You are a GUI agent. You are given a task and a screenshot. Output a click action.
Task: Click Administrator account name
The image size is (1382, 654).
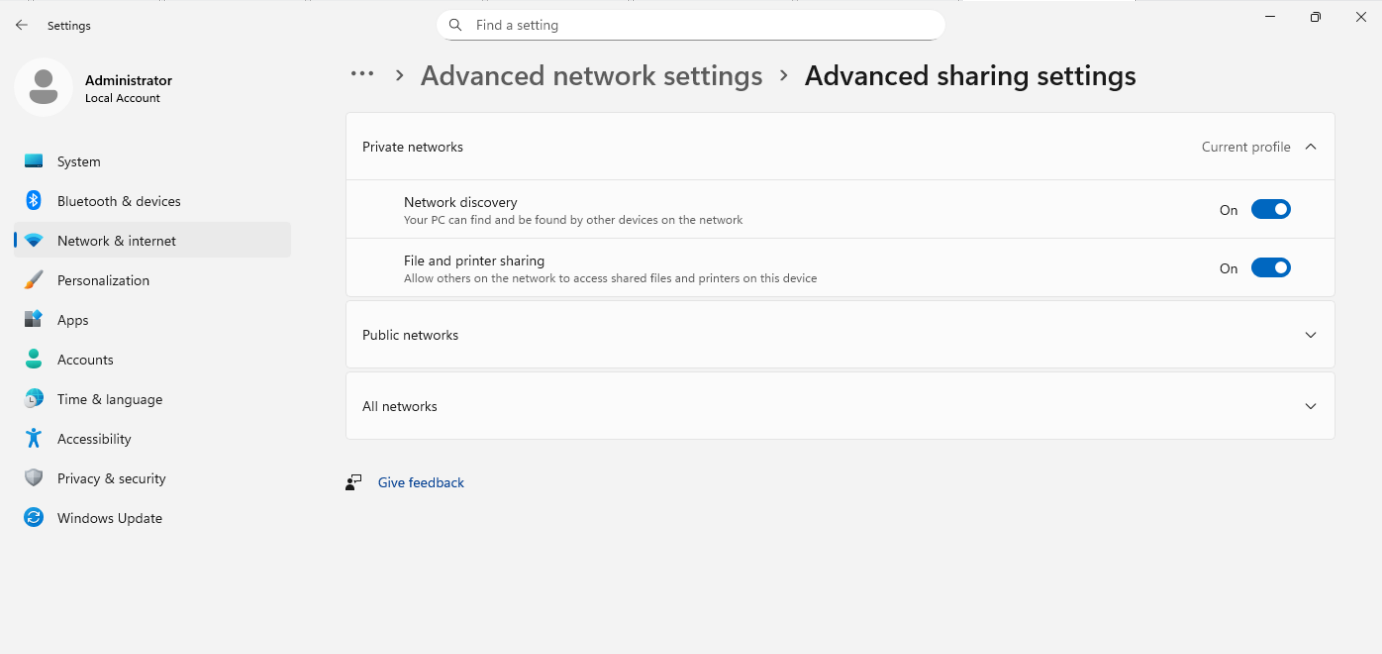coord(128,80)
